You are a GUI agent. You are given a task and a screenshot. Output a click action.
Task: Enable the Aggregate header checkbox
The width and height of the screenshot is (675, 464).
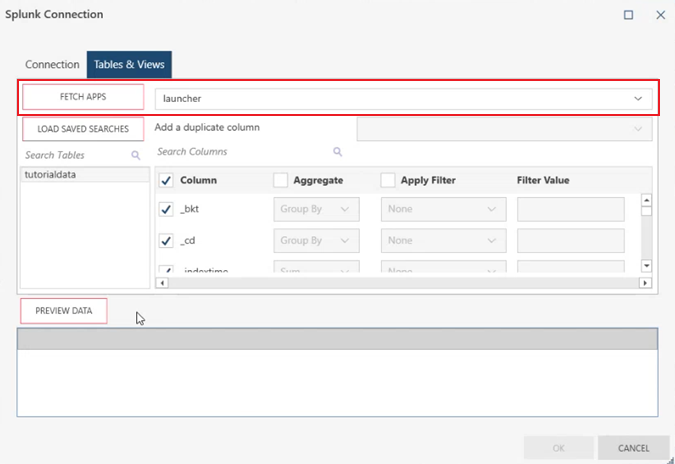pyautogui.click(x=281, y=180)
